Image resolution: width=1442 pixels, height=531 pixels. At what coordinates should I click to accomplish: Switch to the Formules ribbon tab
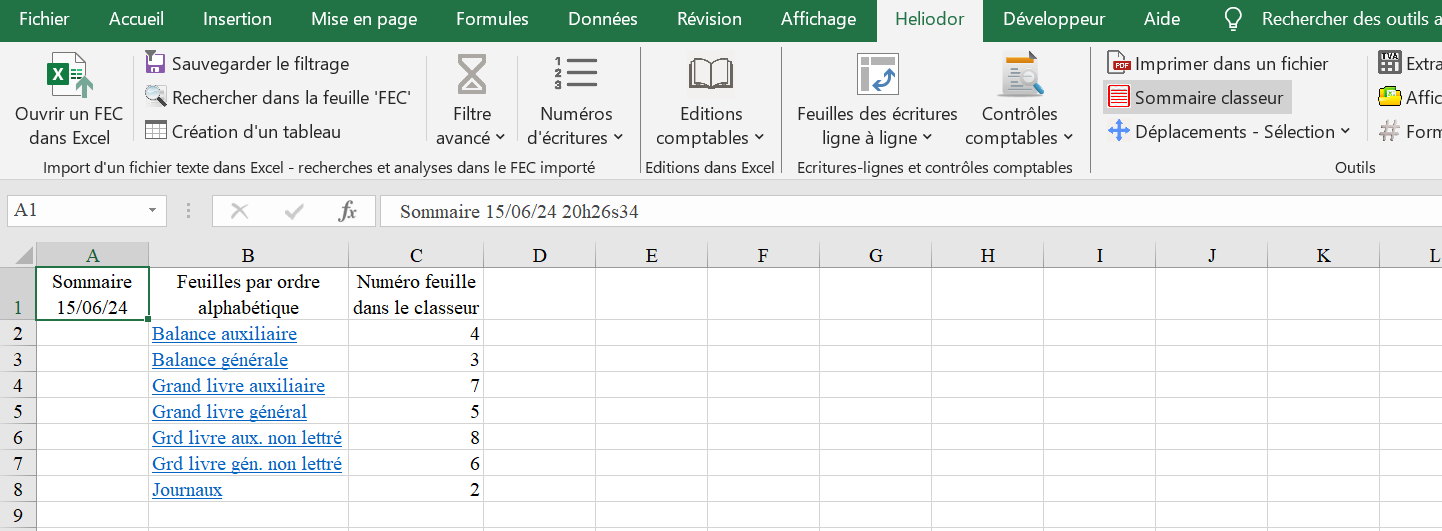pos(492,19)
